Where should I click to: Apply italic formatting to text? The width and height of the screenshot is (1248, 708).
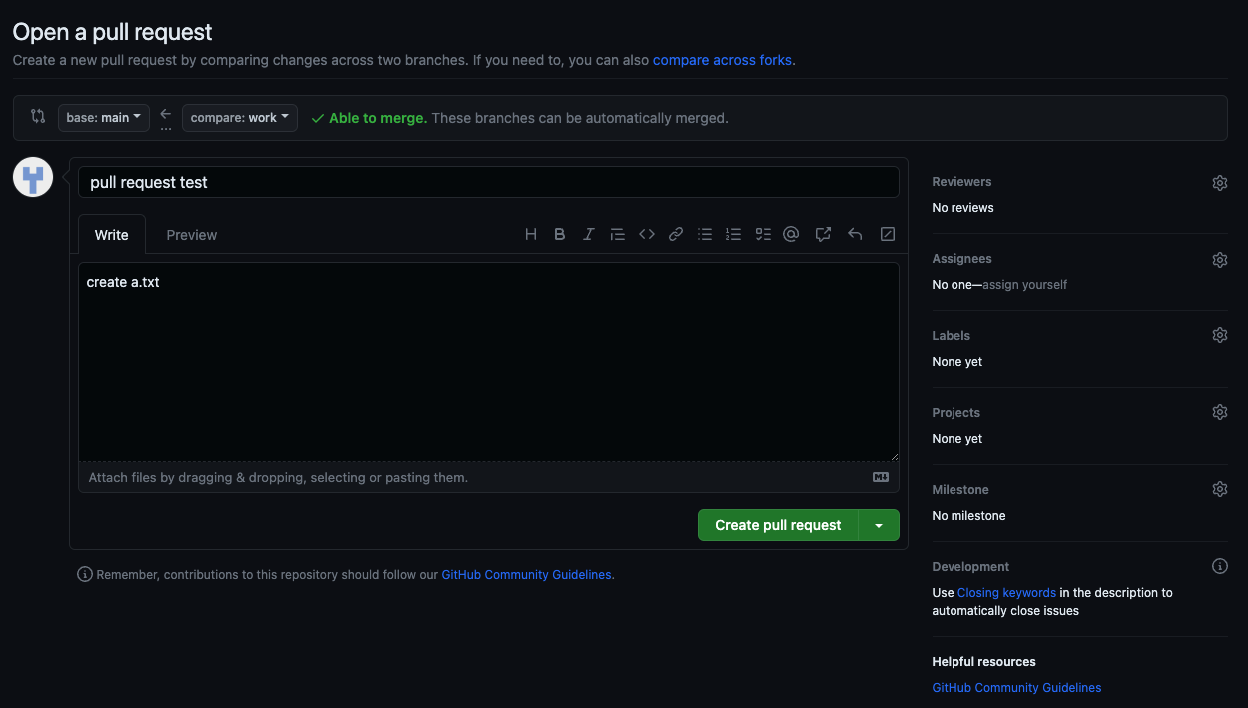pos(589,234)
